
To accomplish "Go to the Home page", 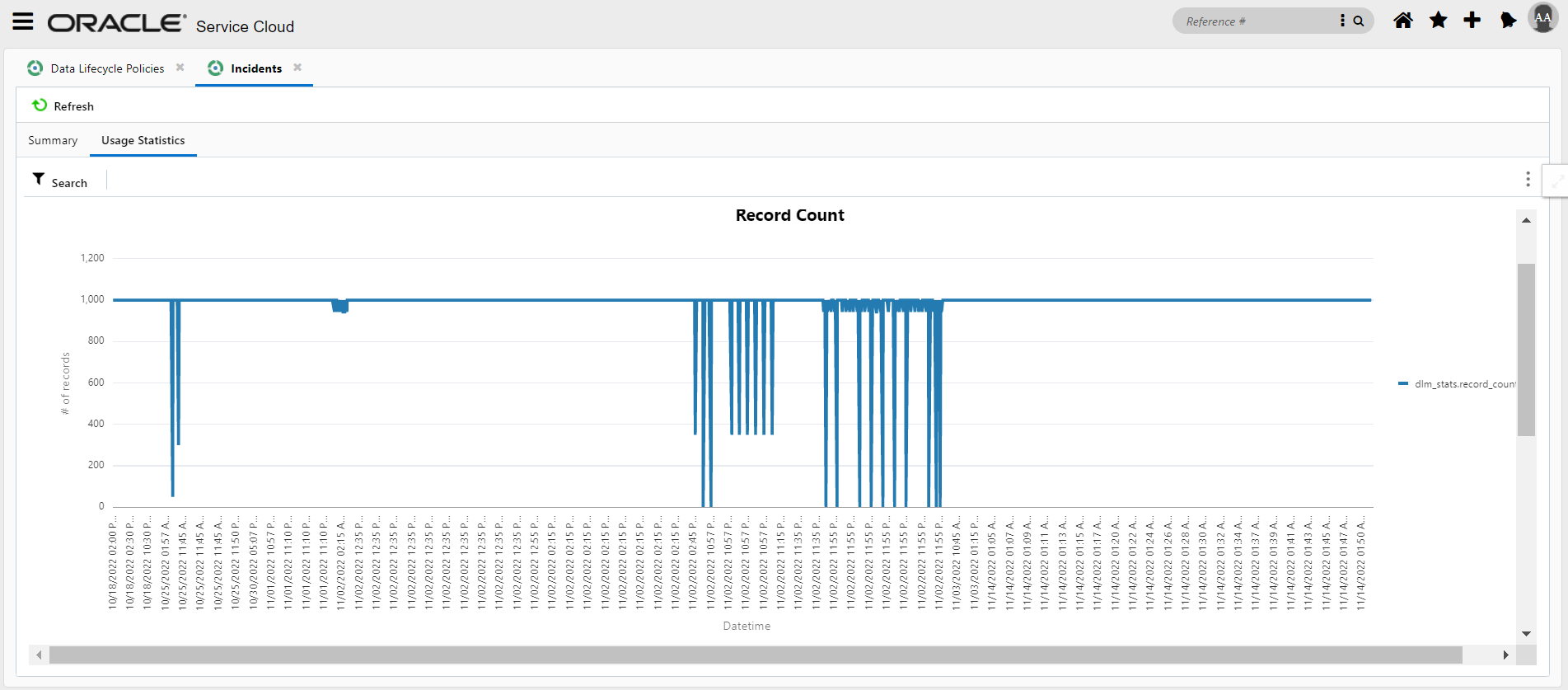I will click(1403, 21).
